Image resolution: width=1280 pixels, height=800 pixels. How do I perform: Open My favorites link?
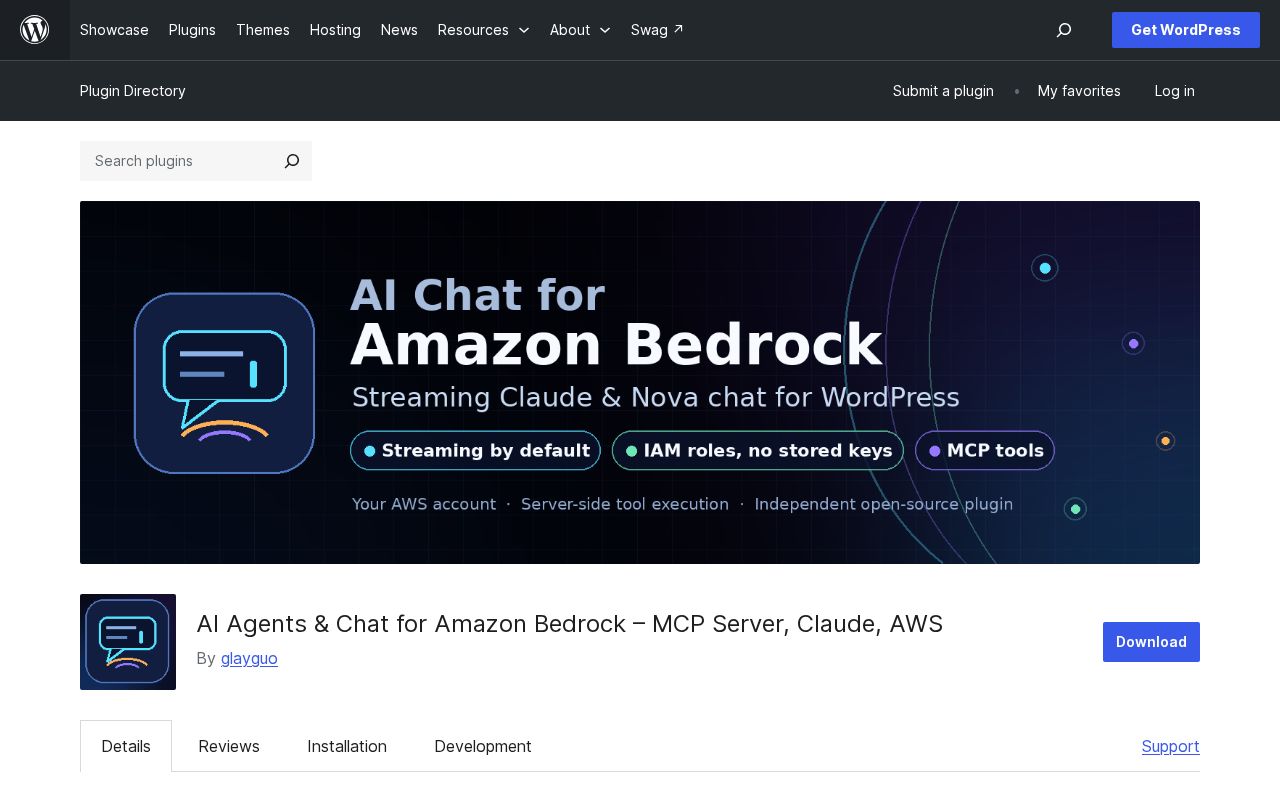[1079, 91]
